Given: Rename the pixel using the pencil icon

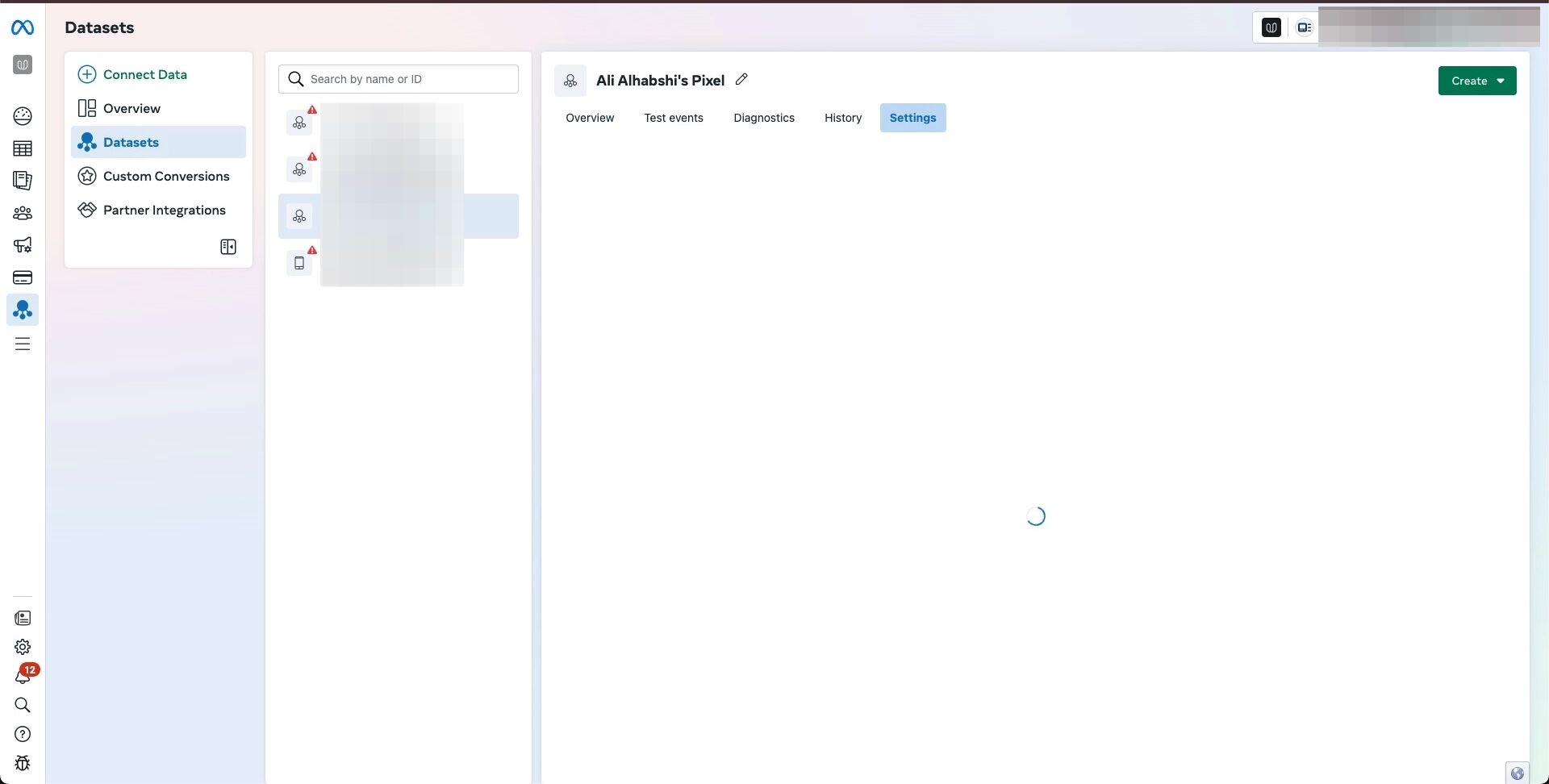Looking at the screenshot, I should tap(741, 79).
